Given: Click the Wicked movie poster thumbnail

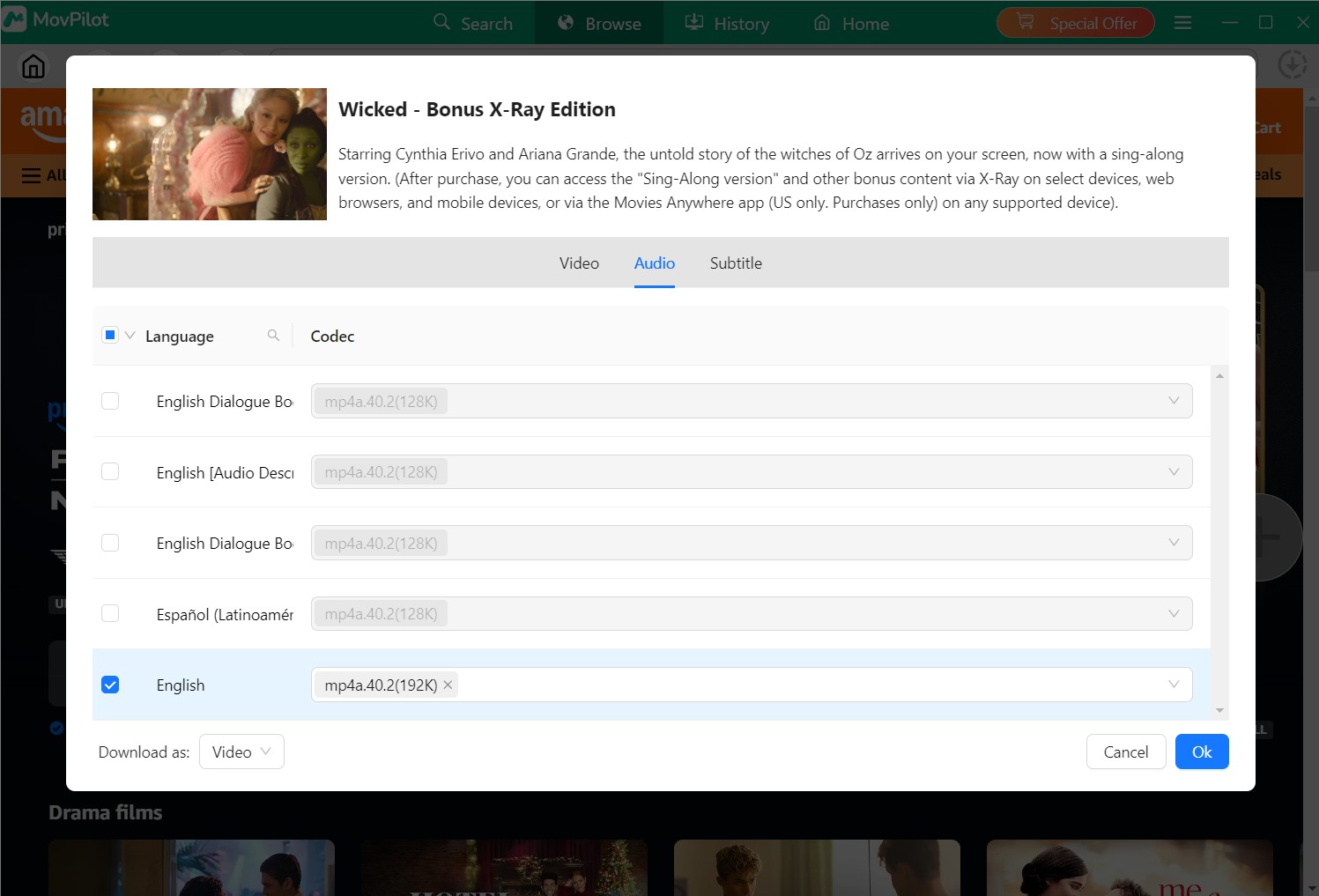Looking at the screenshot, I should click(x=208, y=153).
